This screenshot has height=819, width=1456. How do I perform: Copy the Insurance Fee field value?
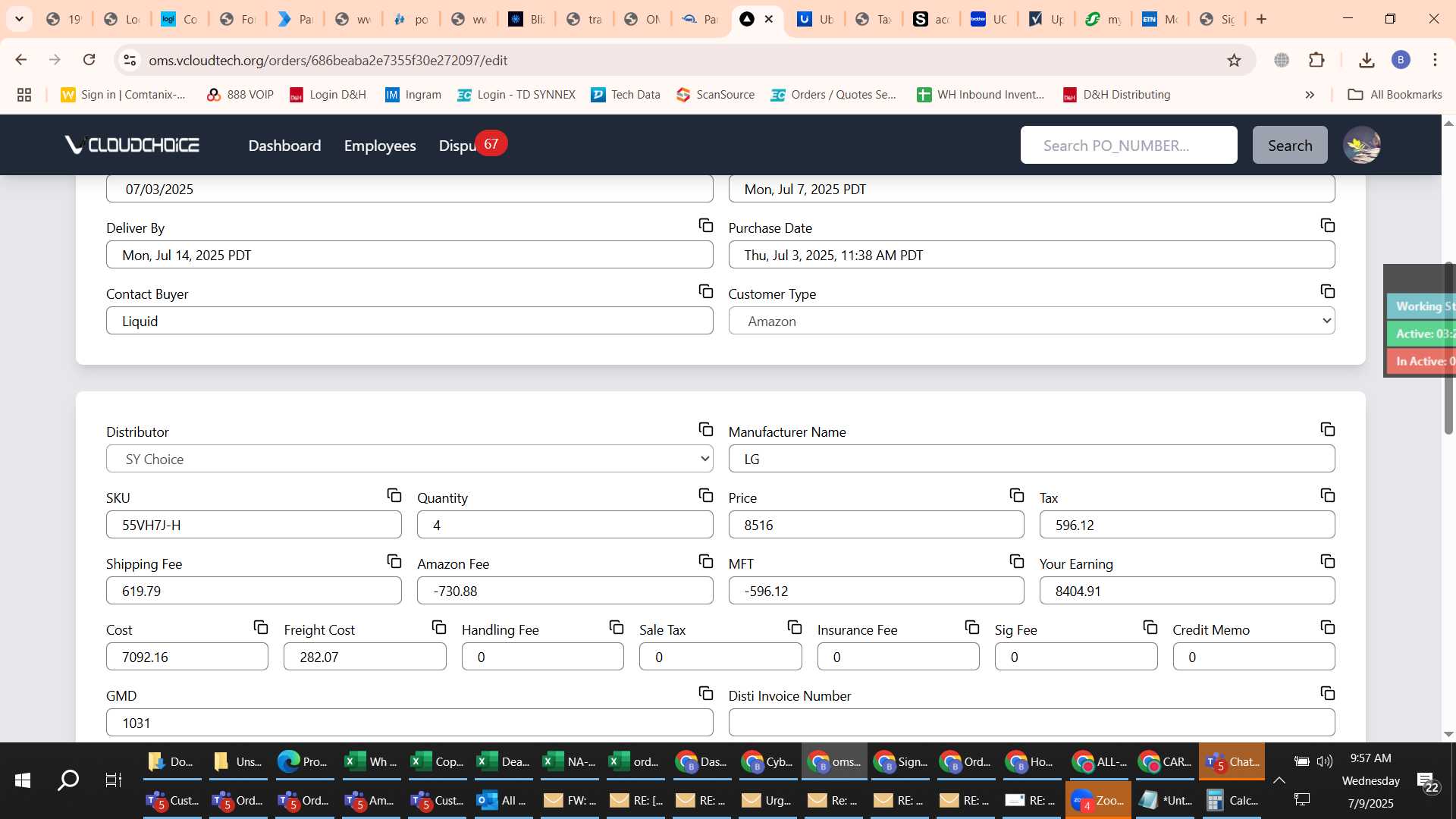(x=972, y=628)
